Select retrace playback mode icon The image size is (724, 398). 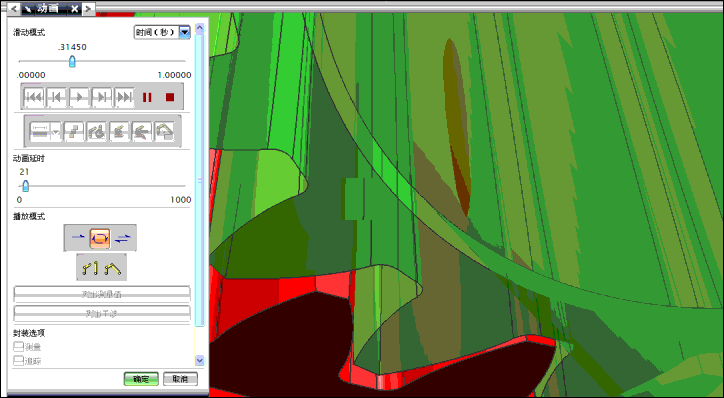coord(123,238)
